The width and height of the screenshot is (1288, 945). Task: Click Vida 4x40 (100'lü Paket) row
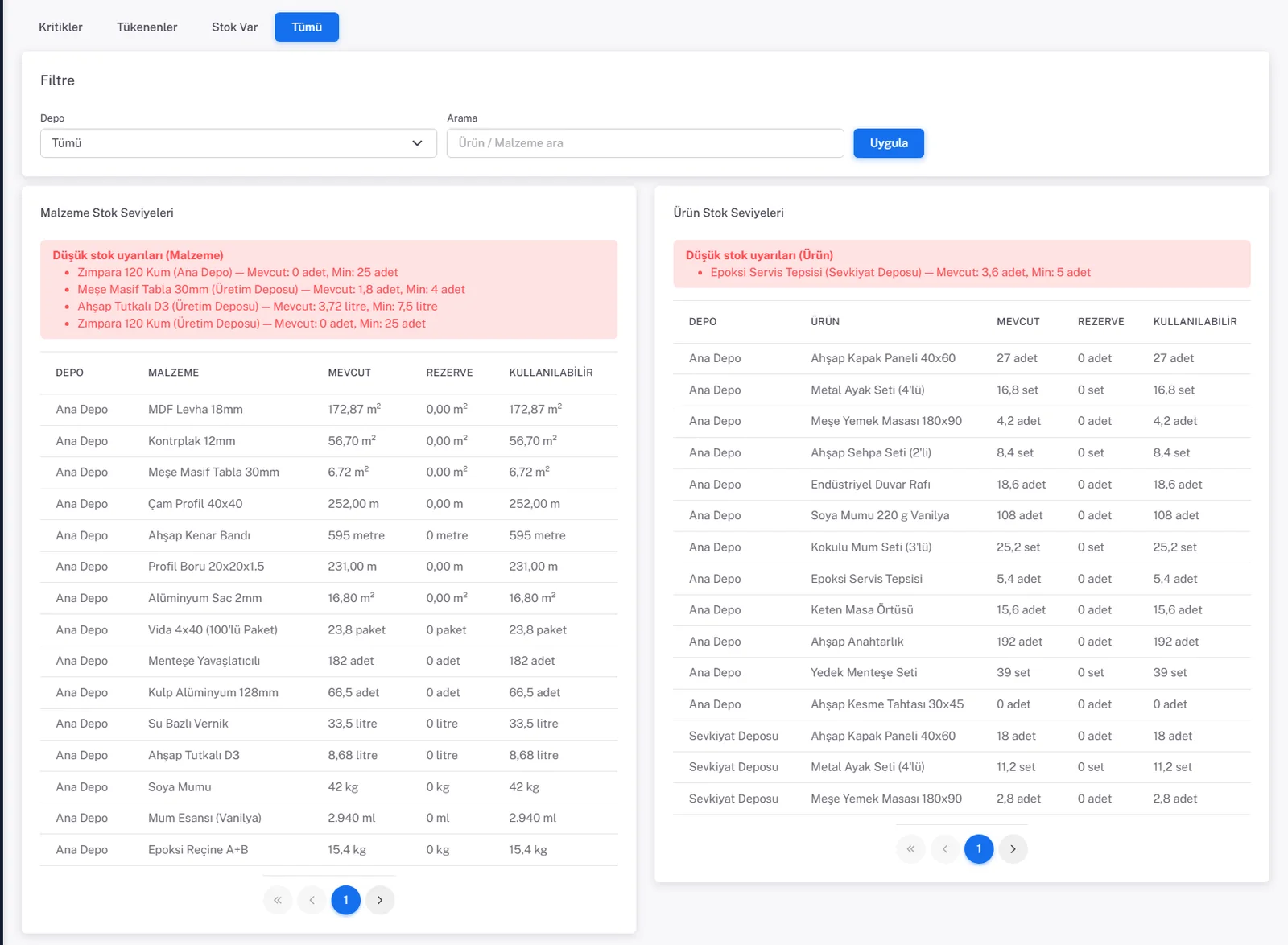[x=328, y=629]
